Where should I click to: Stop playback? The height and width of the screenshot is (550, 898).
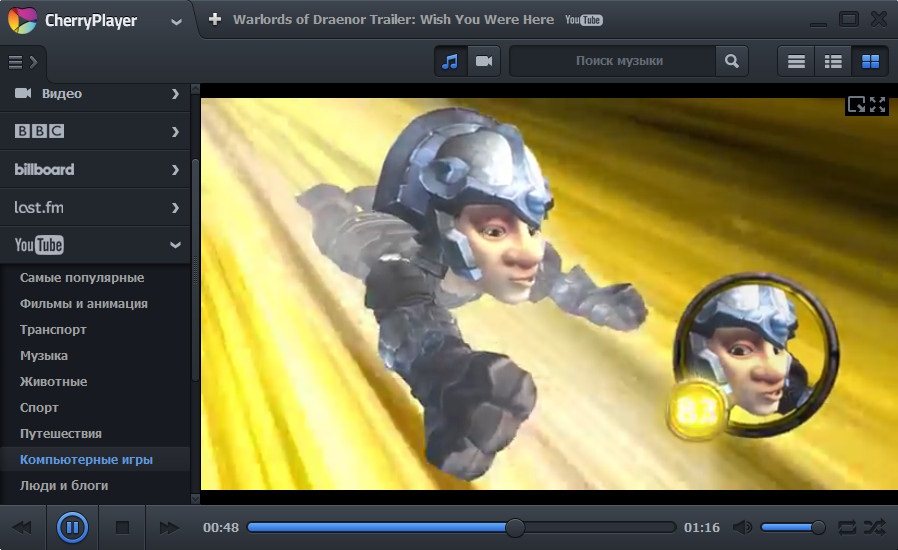[122, 527]
